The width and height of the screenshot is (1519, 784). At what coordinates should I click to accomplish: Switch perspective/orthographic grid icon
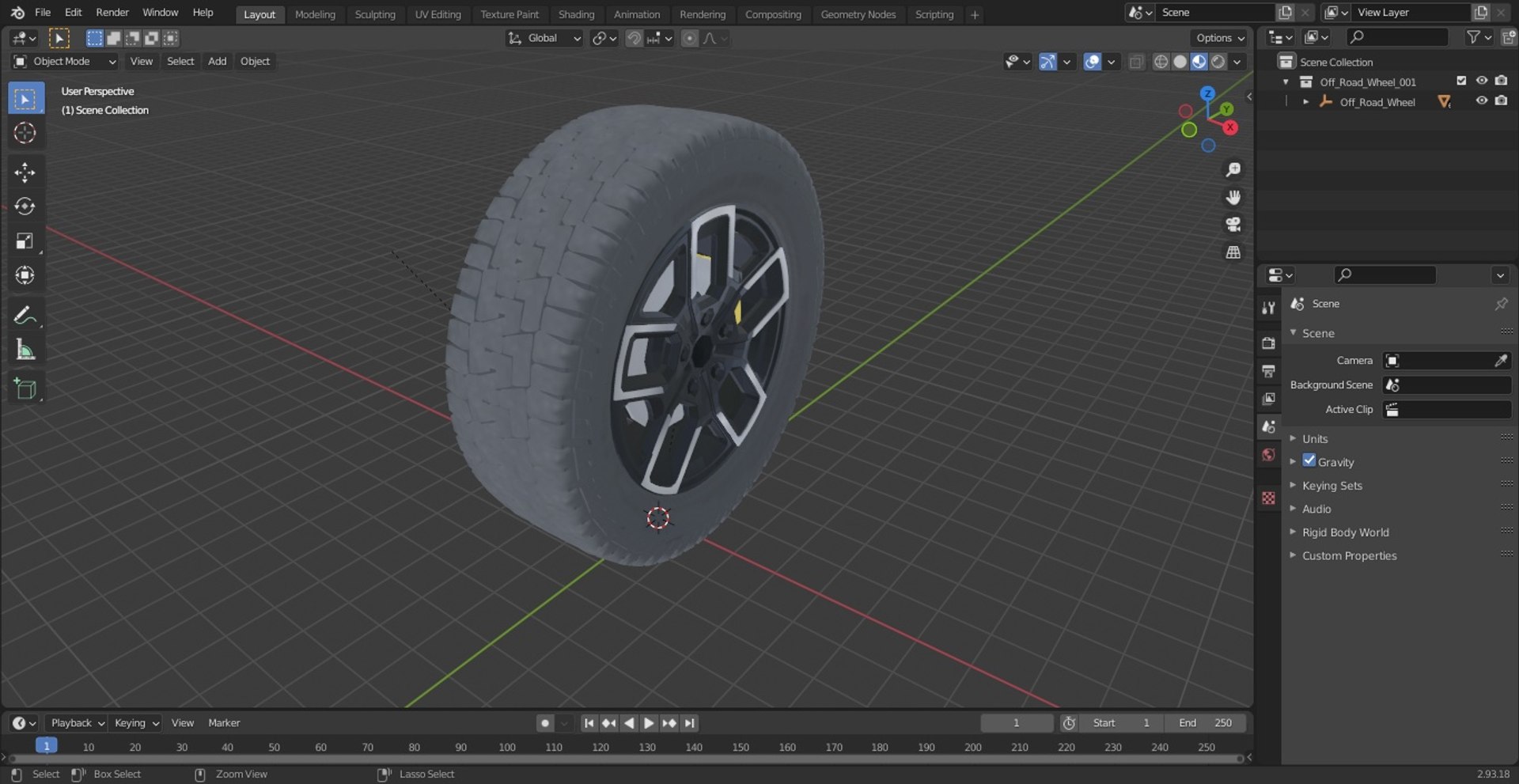[1233, 252]
